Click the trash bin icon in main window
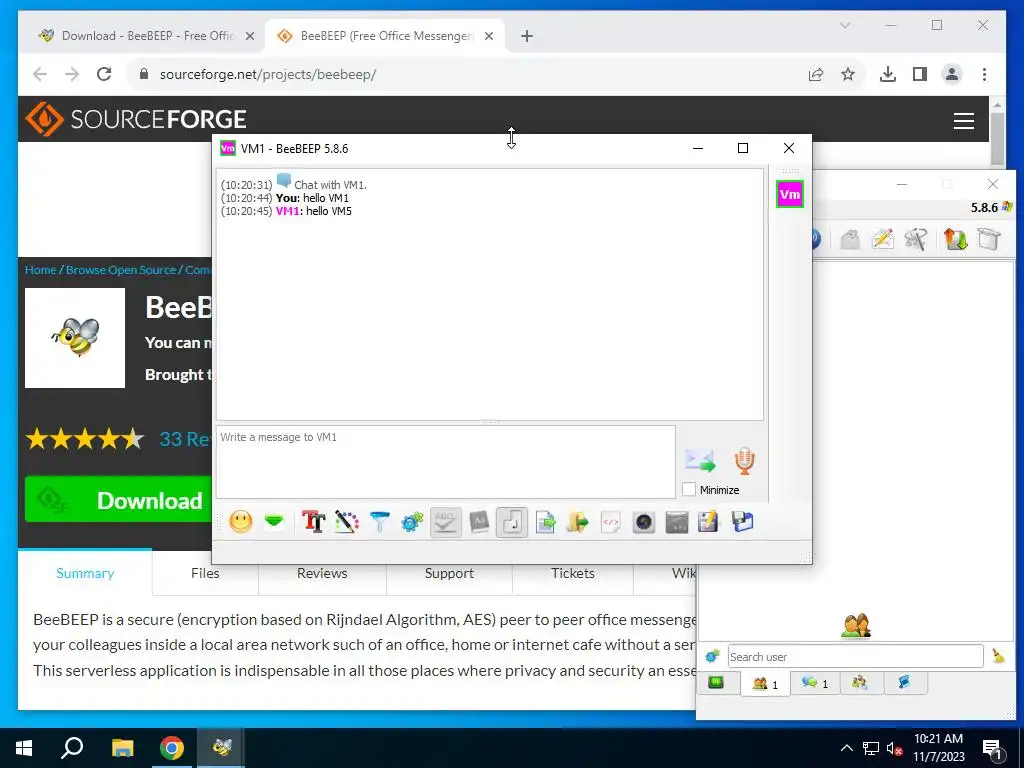This screenshot has width=1024, height=768. (989, 239)
